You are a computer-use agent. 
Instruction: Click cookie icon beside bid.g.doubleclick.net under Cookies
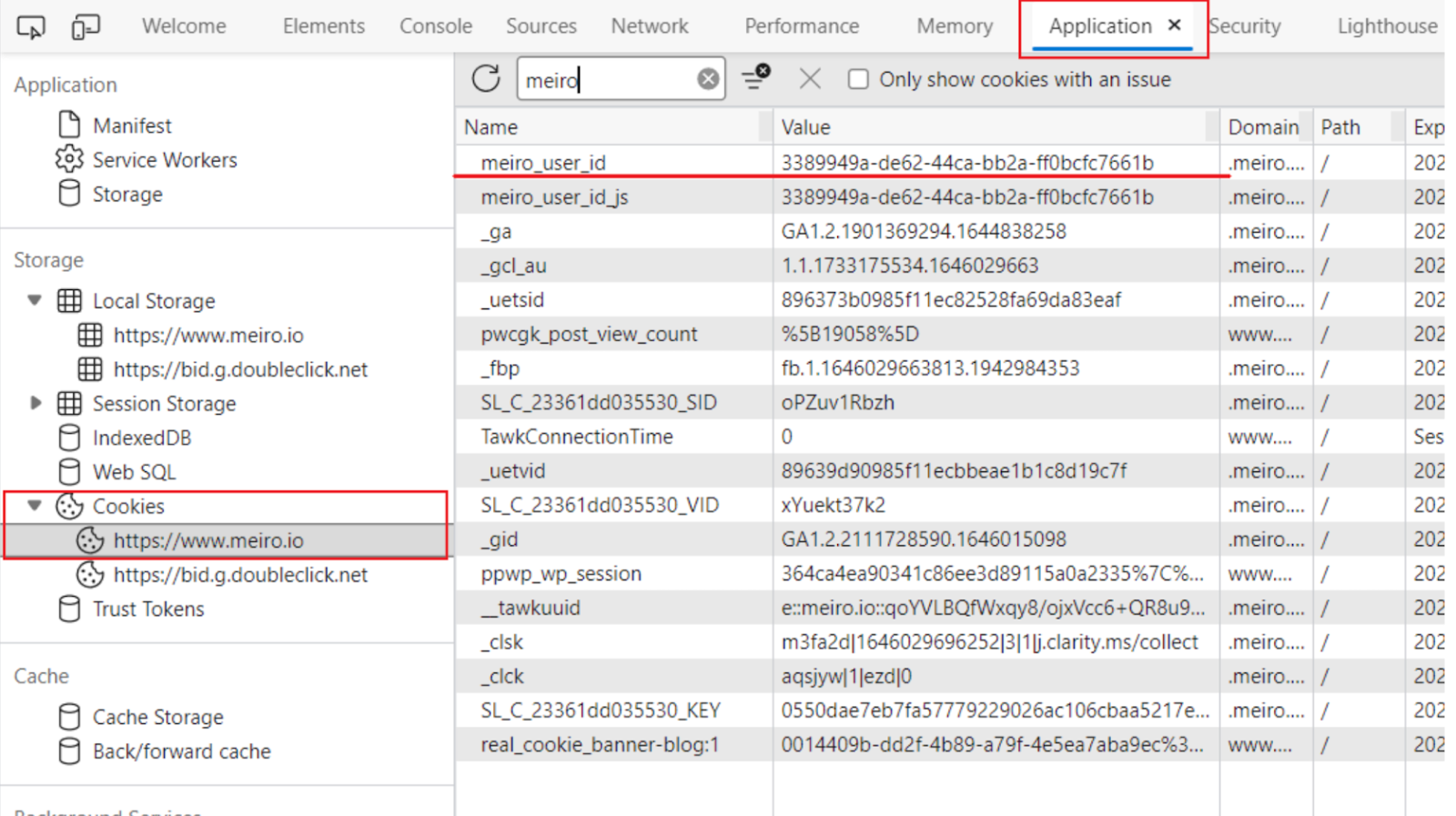click(x=90, y=575)
